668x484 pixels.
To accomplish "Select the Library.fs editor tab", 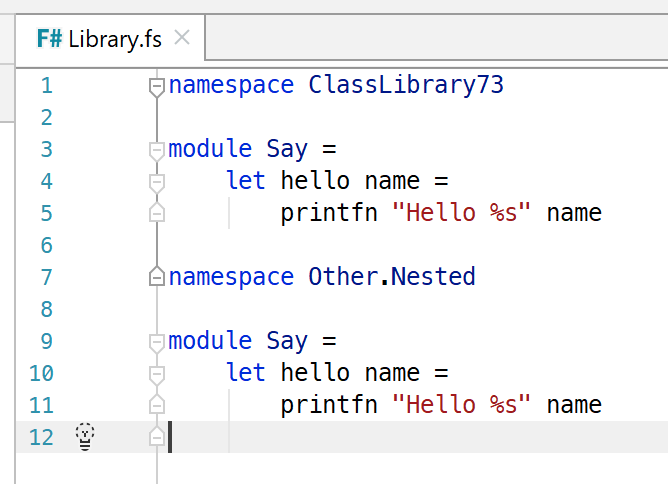I will coord(110,39).
